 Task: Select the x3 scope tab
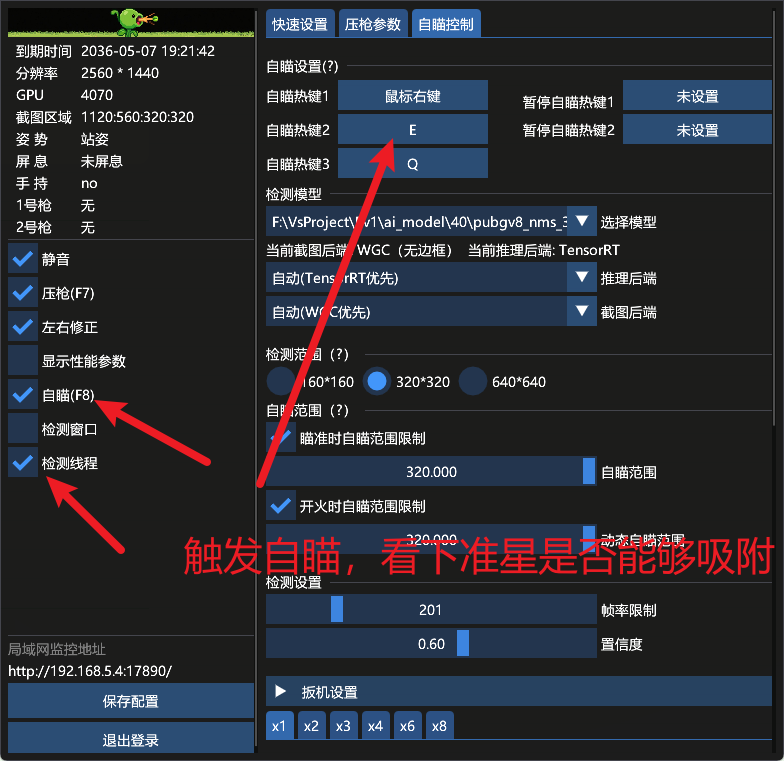pyautogui.click(x=344, y=725)
